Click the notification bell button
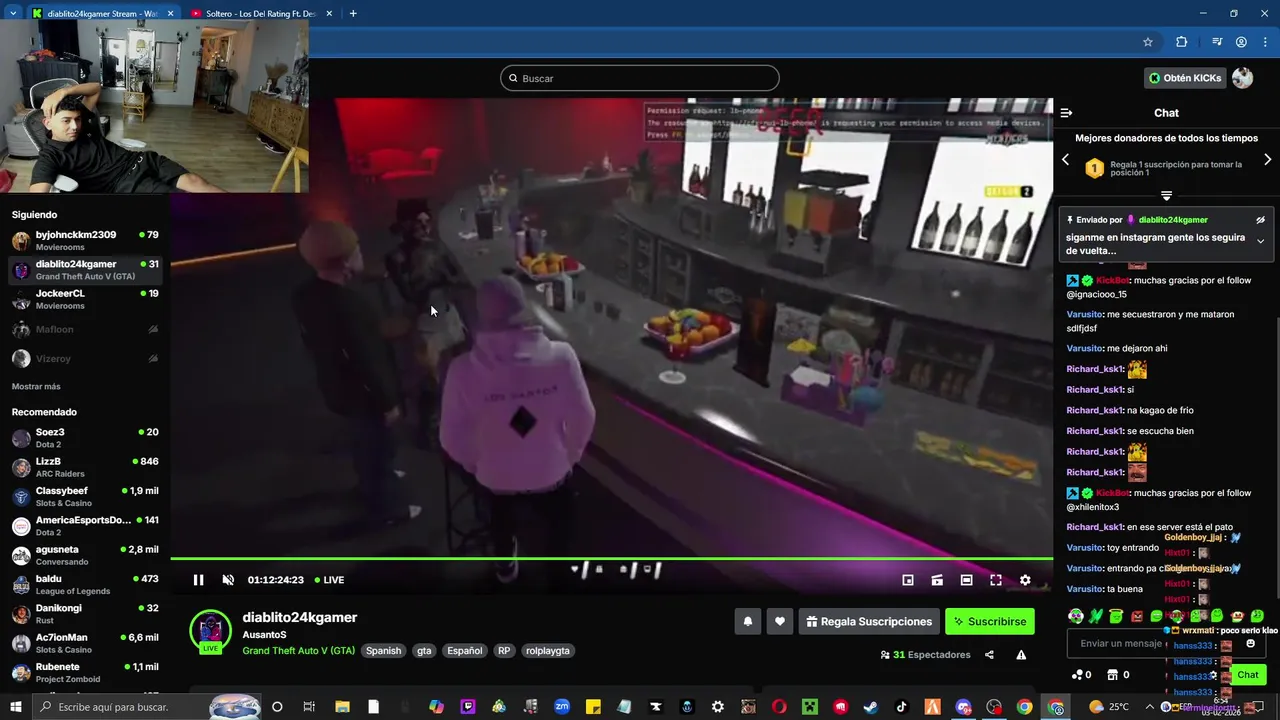This screenshot has width=1280, height=720. click(x=747, y=621)
